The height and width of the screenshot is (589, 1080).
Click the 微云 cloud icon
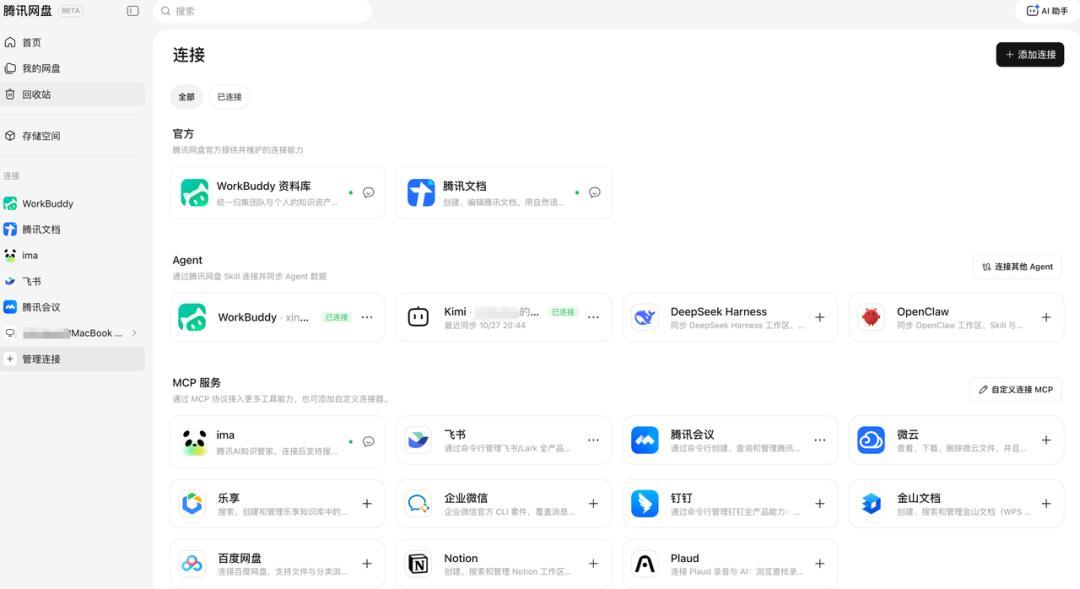871,440
